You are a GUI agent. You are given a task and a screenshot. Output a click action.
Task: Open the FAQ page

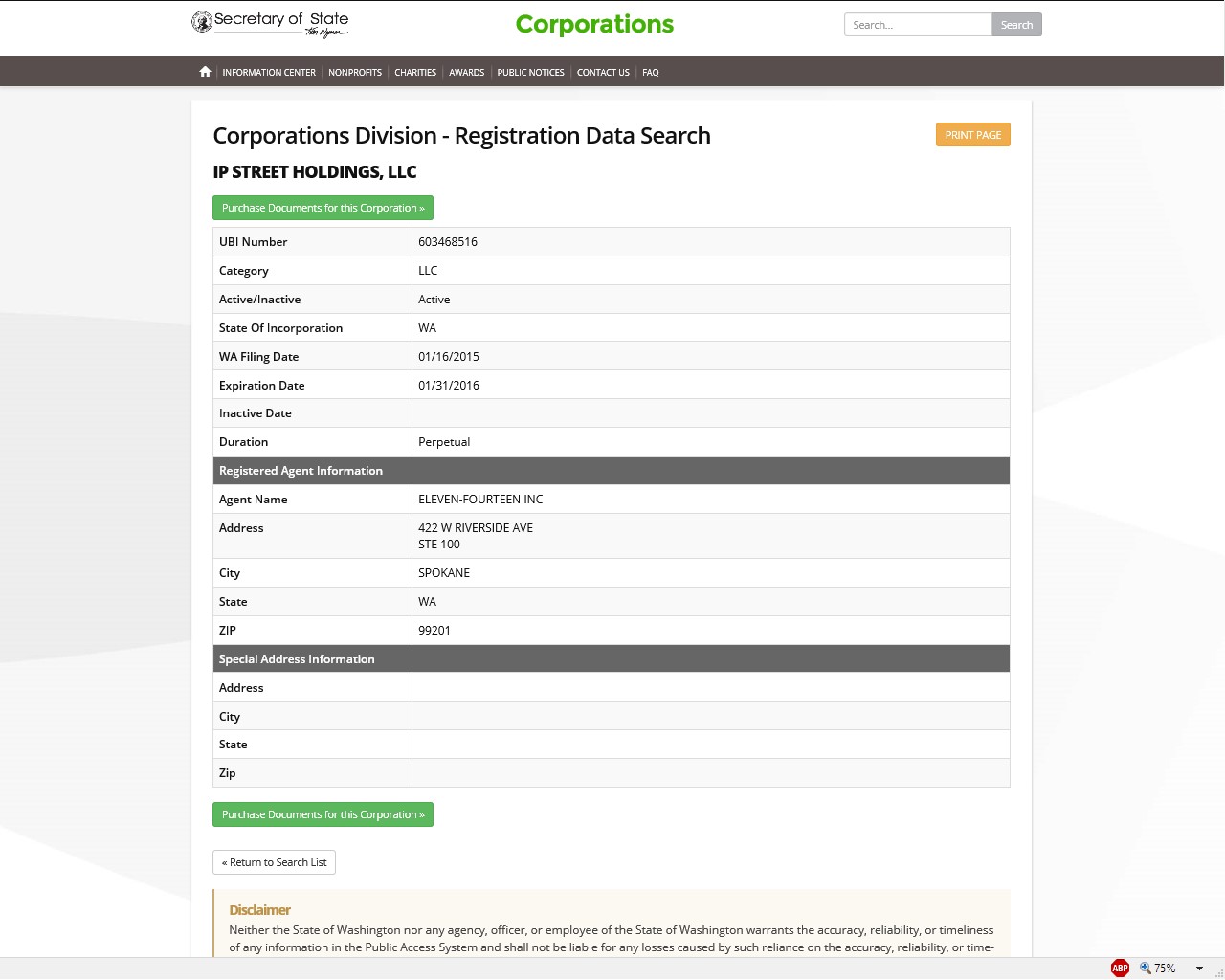(x=651, y=73)
